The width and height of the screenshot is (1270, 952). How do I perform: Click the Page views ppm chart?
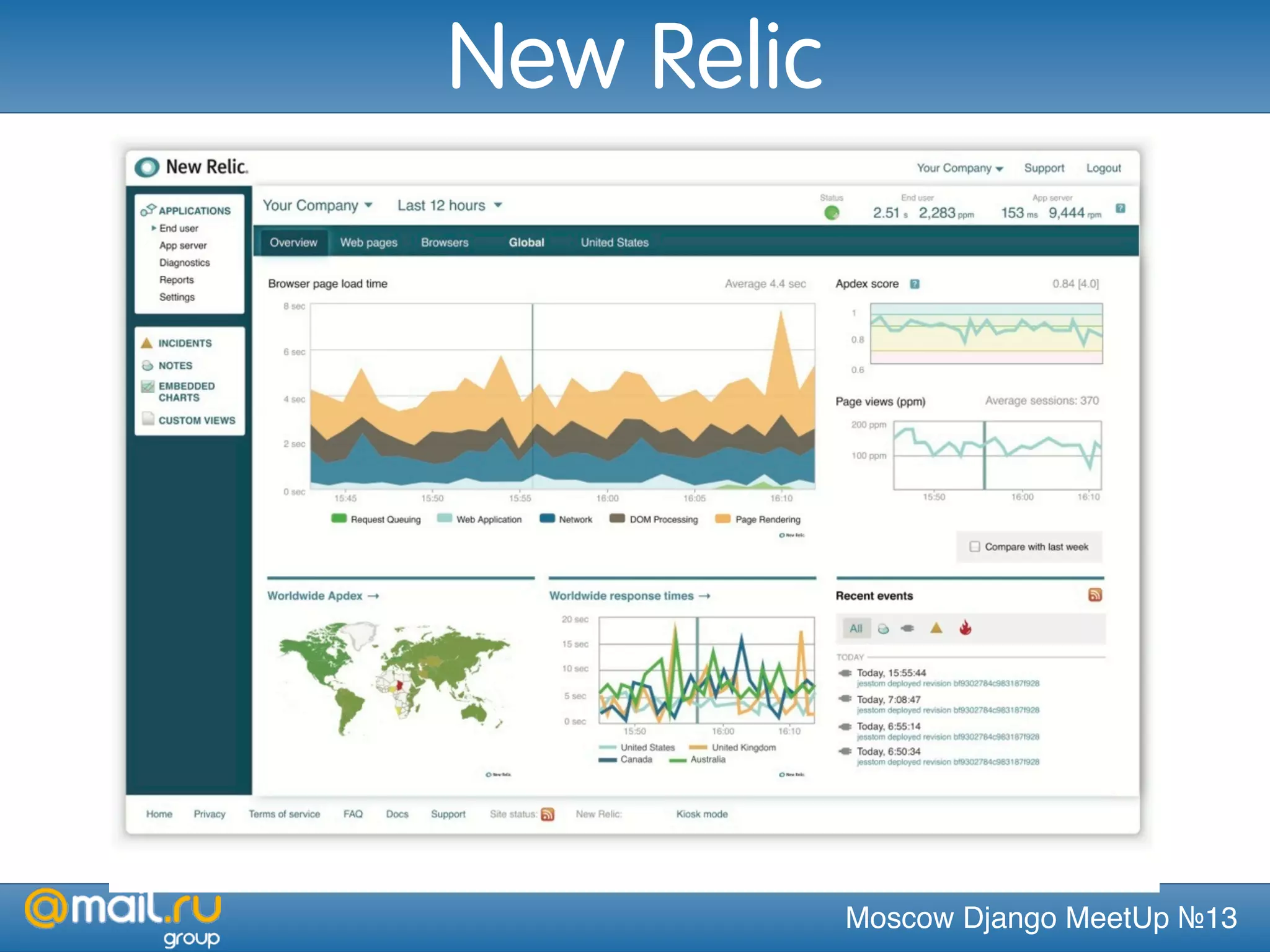pos(997,455)
